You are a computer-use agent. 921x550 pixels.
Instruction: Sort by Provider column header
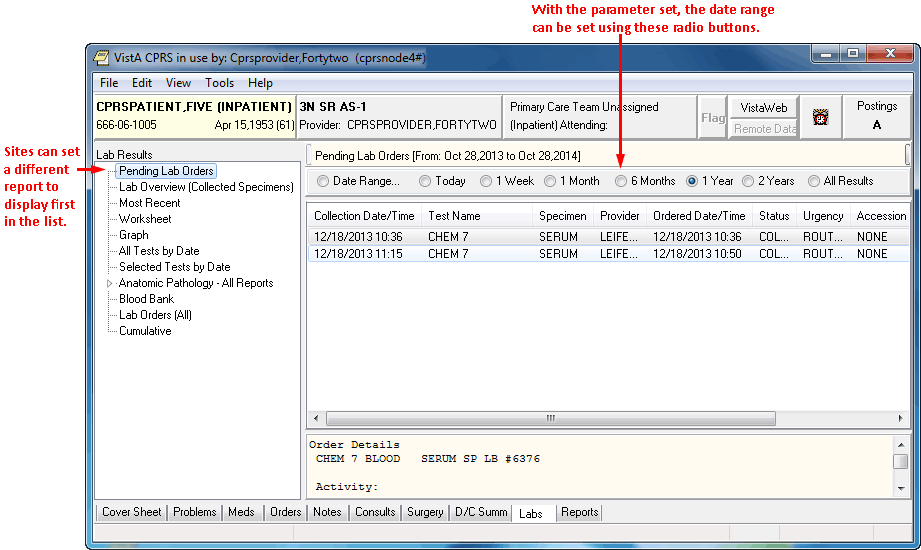(x=620, y=216)
